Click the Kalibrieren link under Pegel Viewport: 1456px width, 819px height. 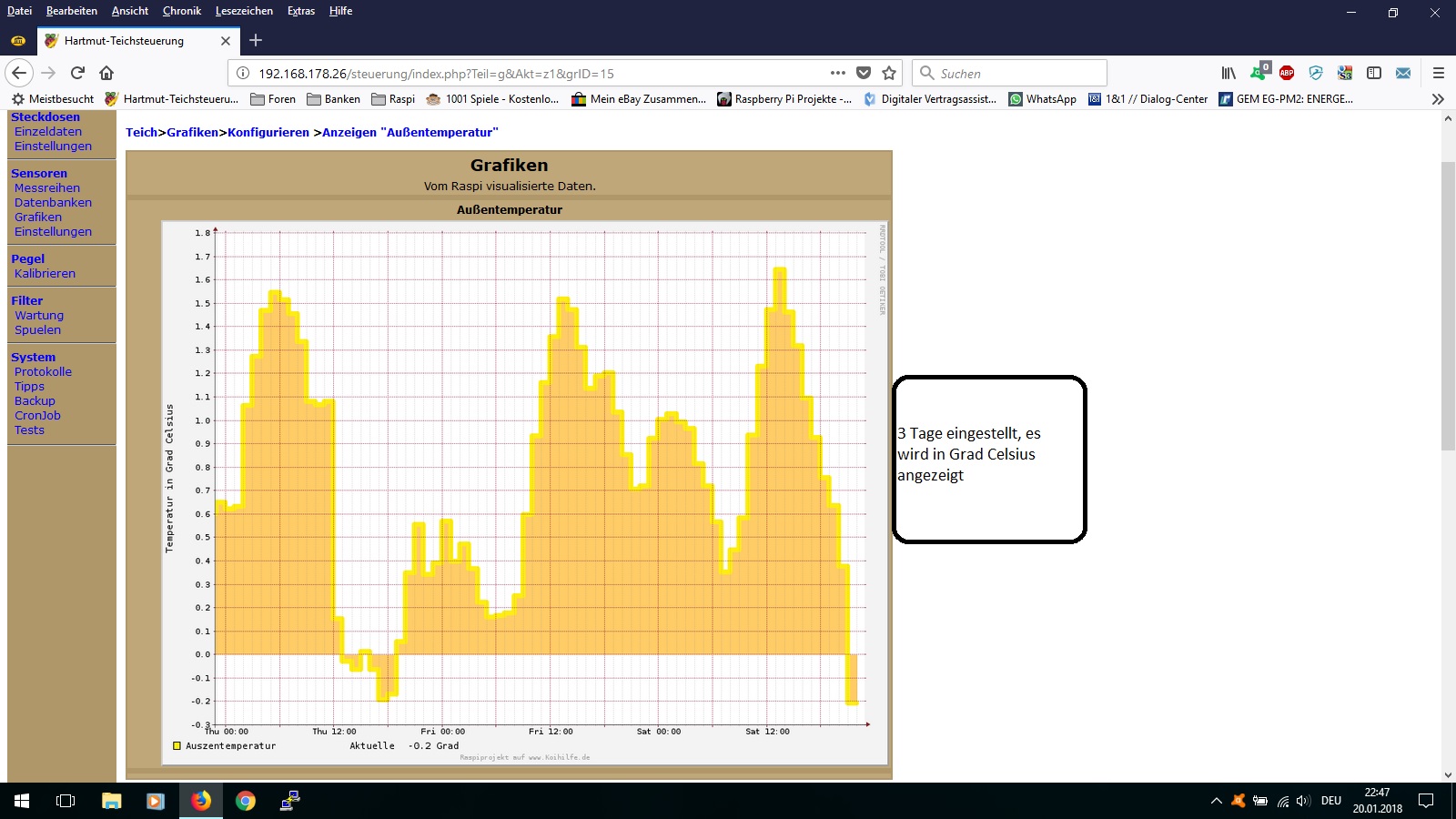(x=45, y=274)
